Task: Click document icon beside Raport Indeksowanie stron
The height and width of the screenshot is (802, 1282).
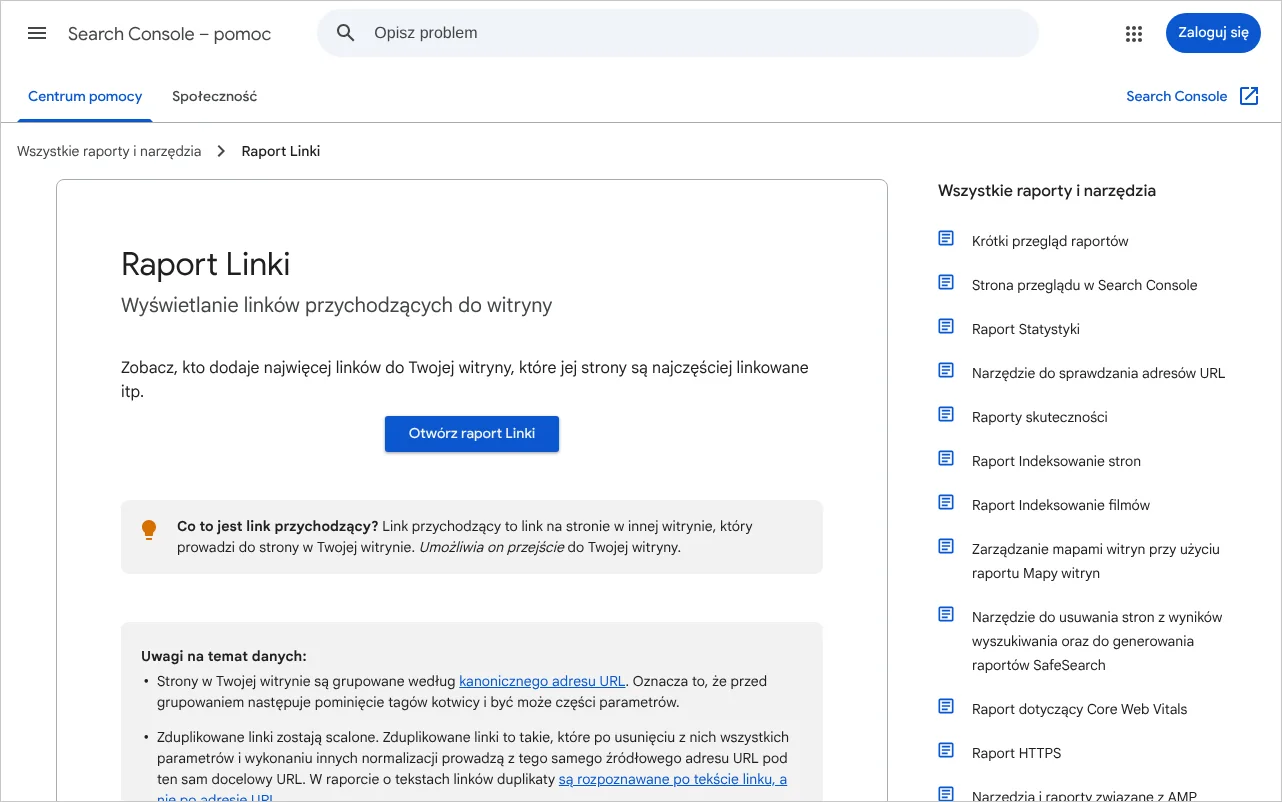Action: tap(946, 458)
